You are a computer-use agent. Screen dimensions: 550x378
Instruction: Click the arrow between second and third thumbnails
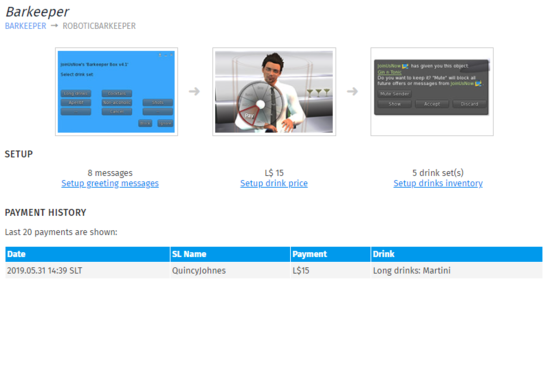352,92
